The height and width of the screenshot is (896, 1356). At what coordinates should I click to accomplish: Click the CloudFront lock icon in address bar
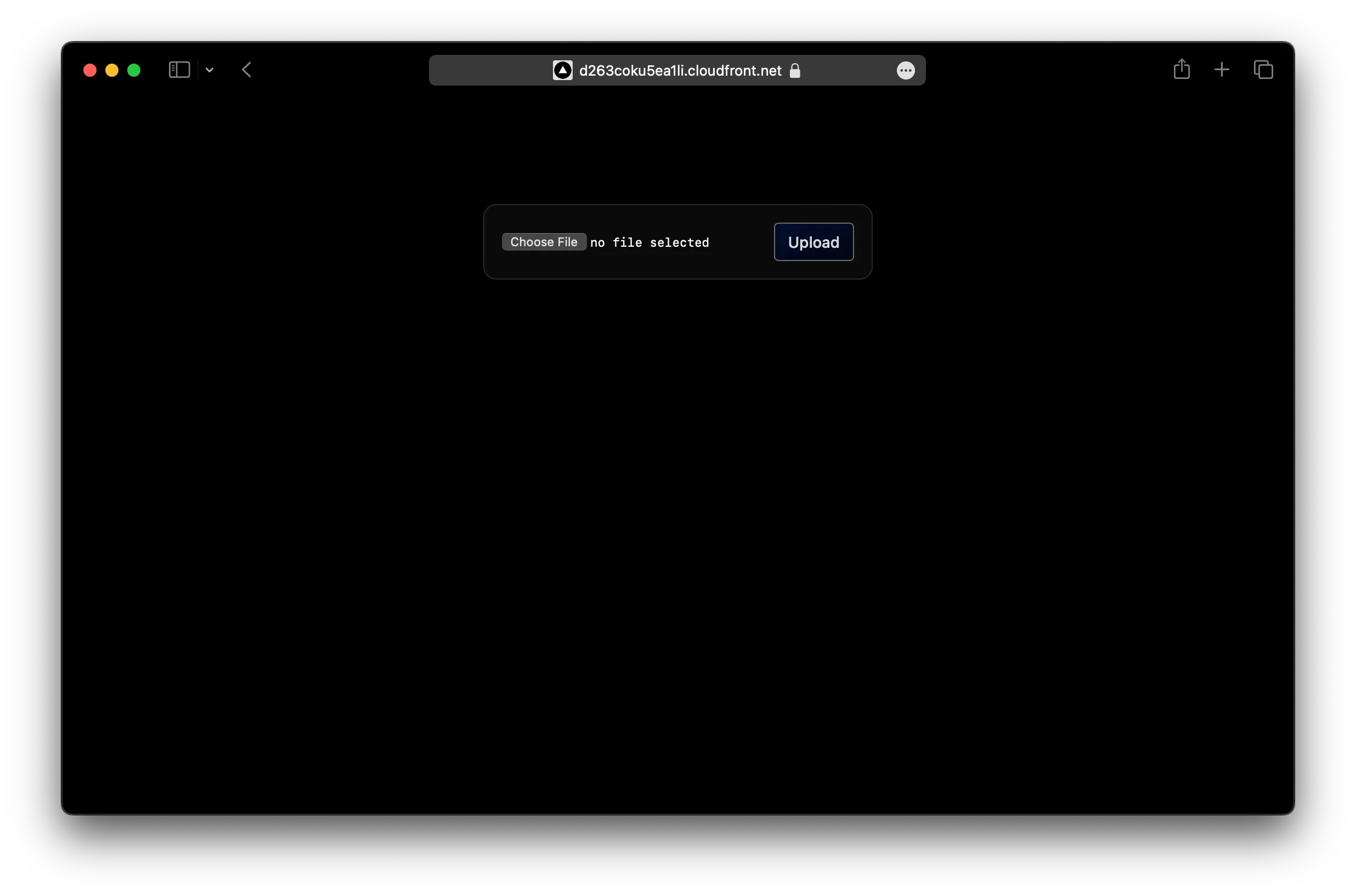click(x=795, y=70)
